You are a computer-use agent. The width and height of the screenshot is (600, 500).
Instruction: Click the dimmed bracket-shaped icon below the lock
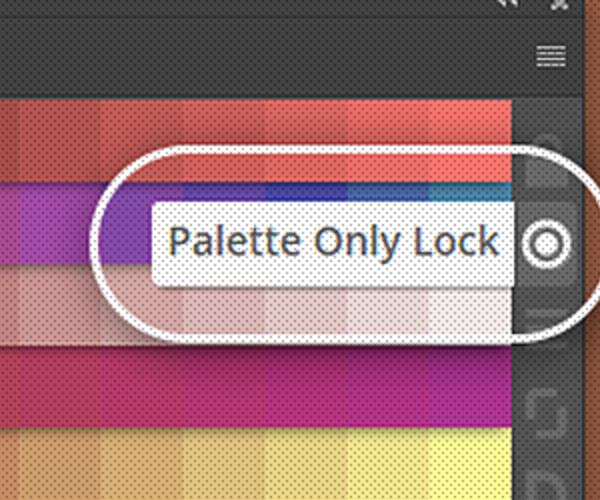pos(546,413)
